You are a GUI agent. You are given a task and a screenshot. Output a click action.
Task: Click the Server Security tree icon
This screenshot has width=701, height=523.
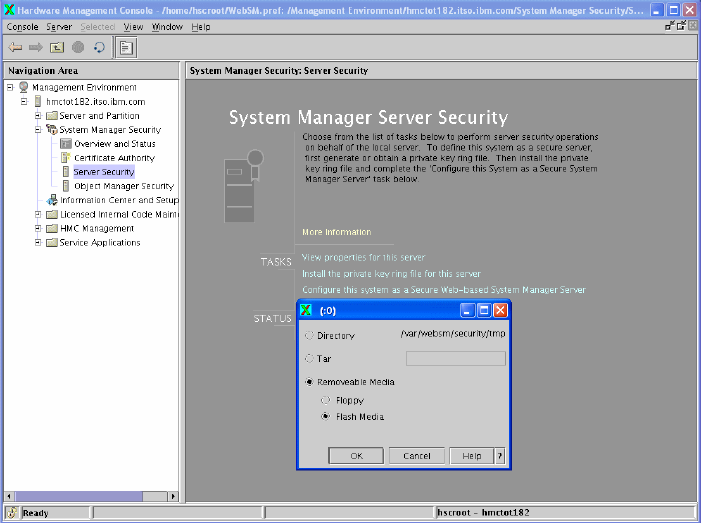click(x=66, y=172)
